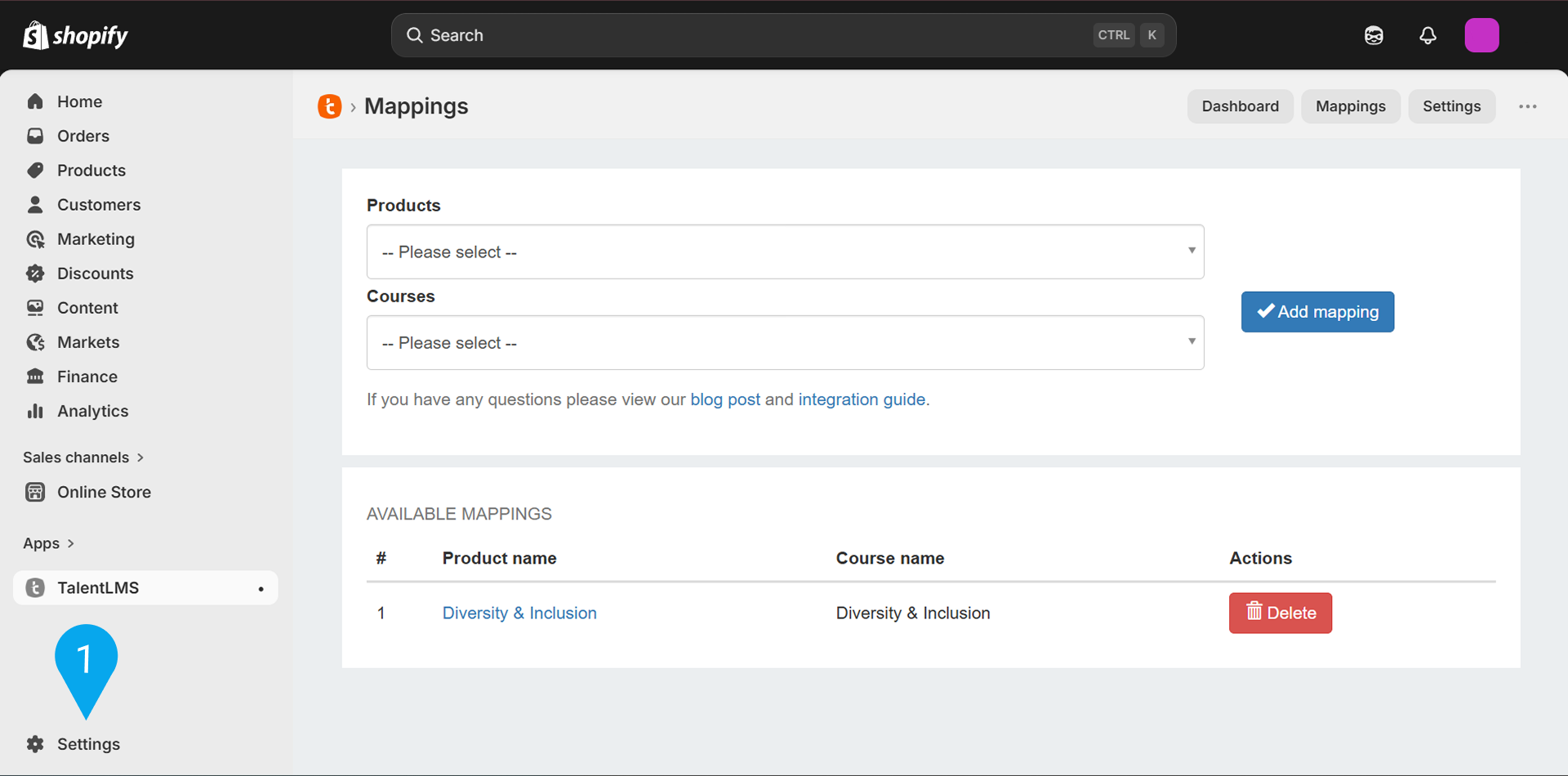Click the search magnifier icon
This screenshot has width=1568, height=776.
point(415,35)
